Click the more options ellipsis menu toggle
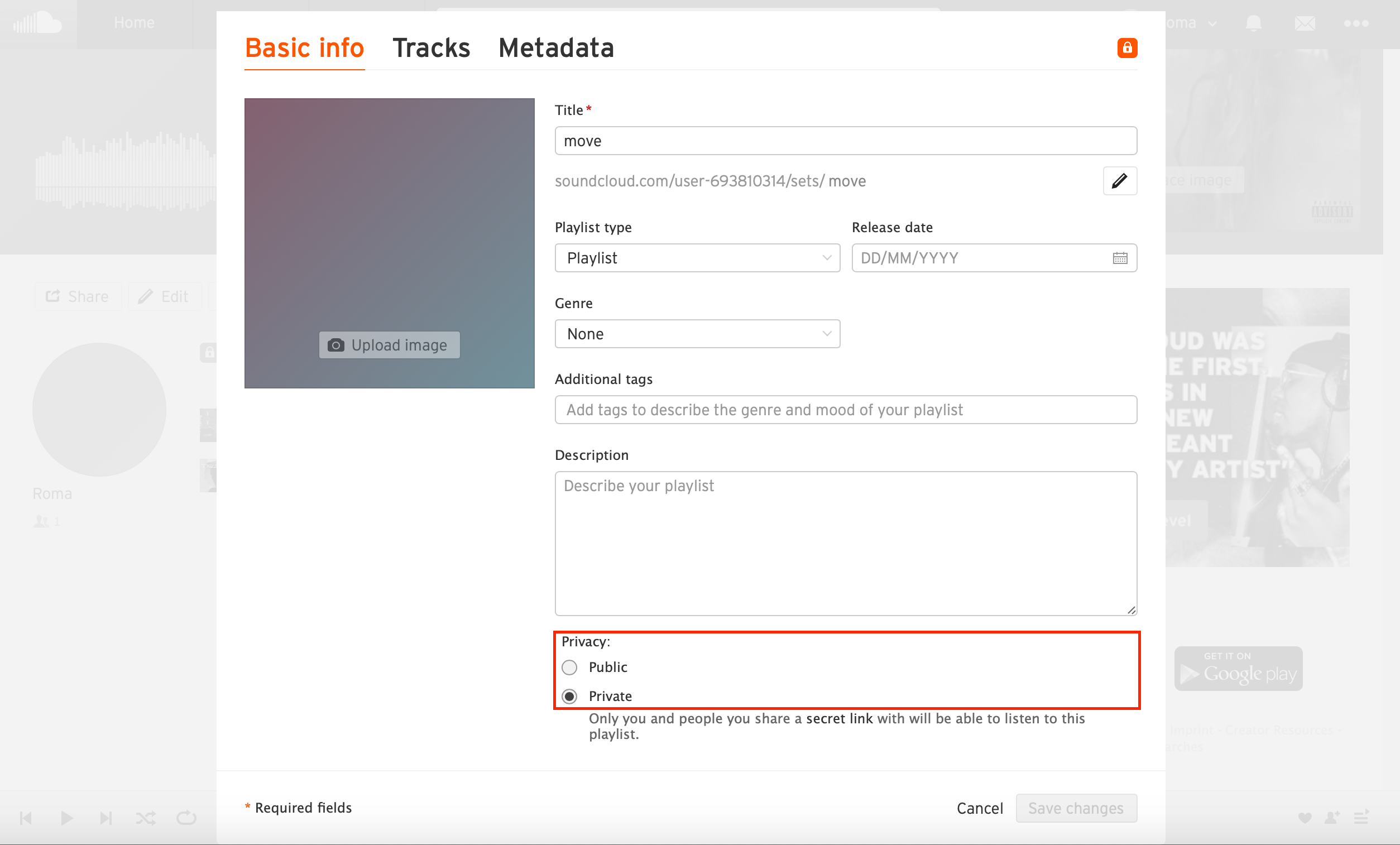 tap(1357, 23)
